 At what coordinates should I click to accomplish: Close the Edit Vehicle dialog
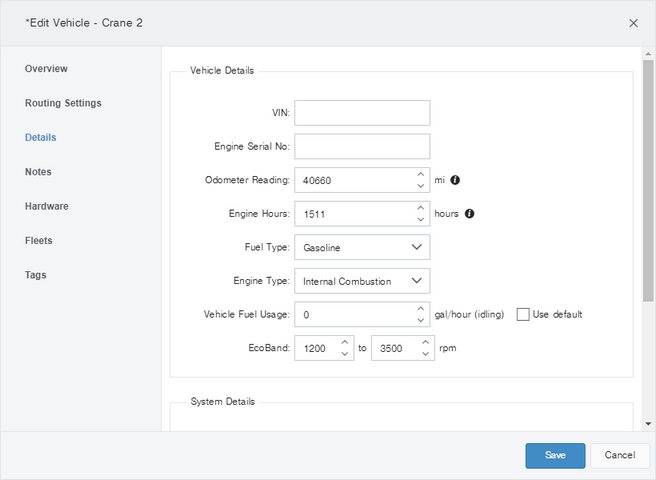[633, 23]
